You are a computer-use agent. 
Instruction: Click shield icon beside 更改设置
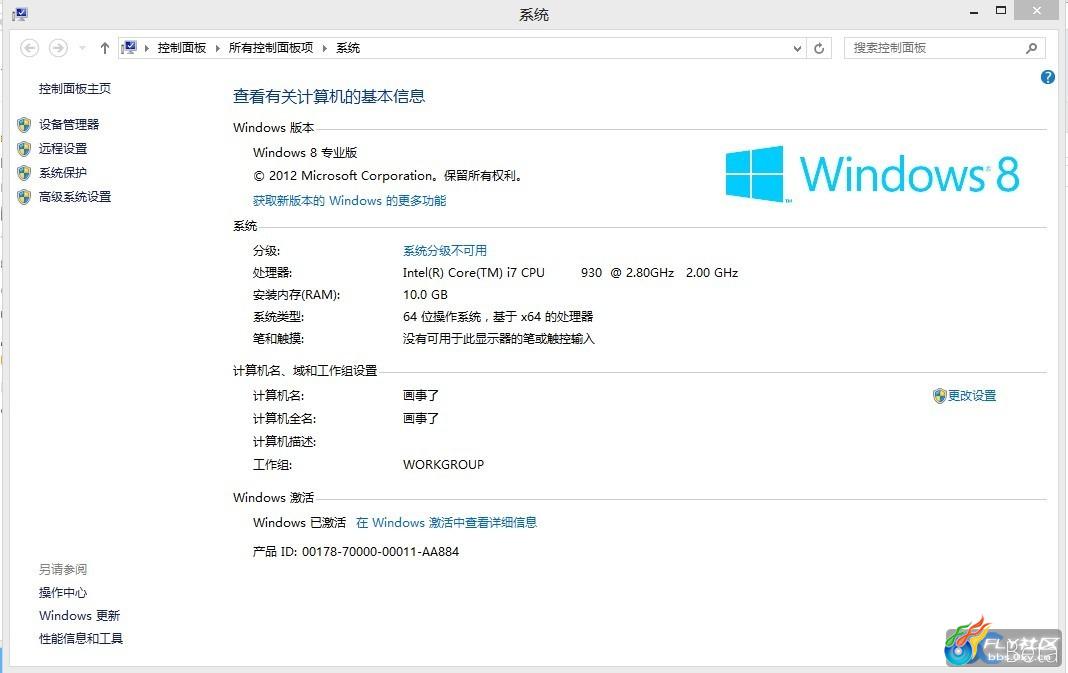(940, 396)
